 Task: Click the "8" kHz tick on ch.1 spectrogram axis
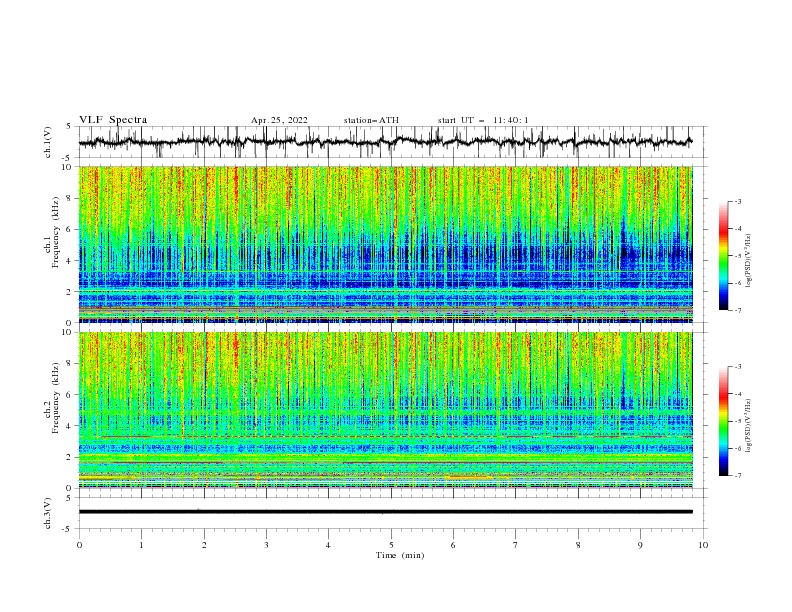pos(71,198)
